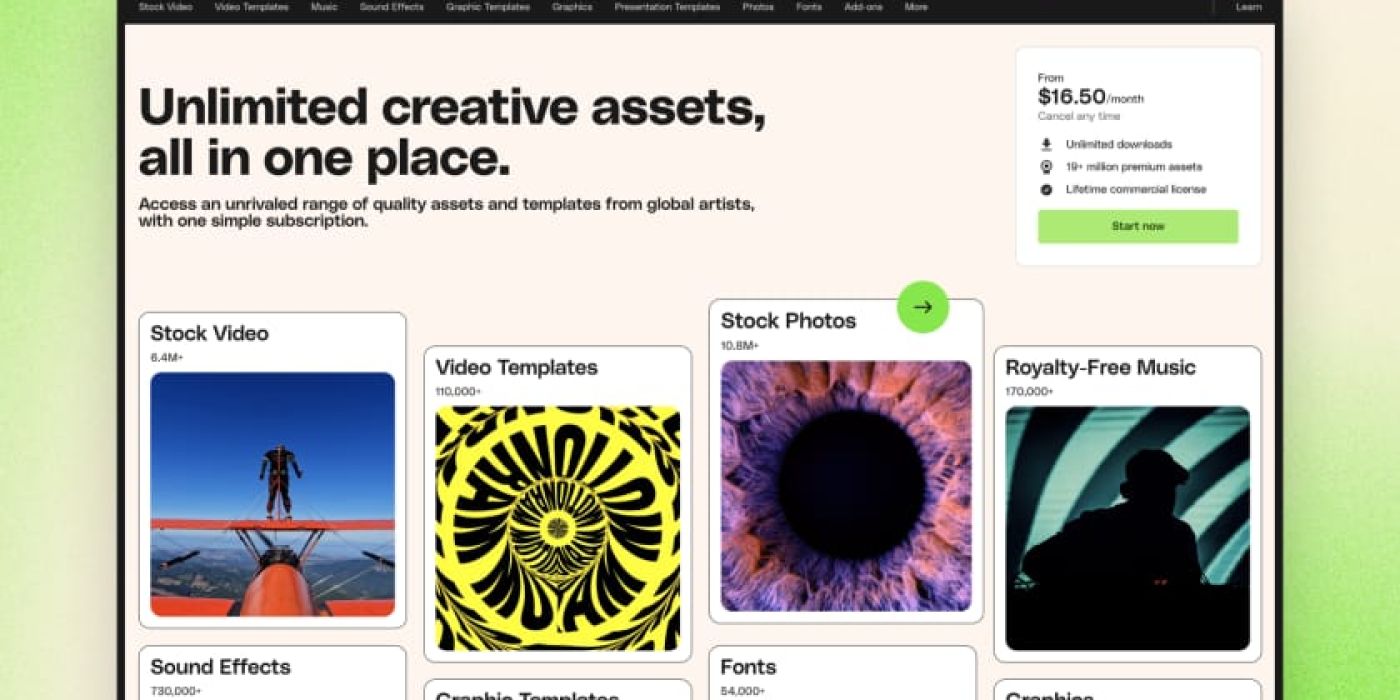Image resolution: width=1400 pixels, height=700 pixels.
Task: Expand the More menu in the navigation
Action: (x=916, y=7)
